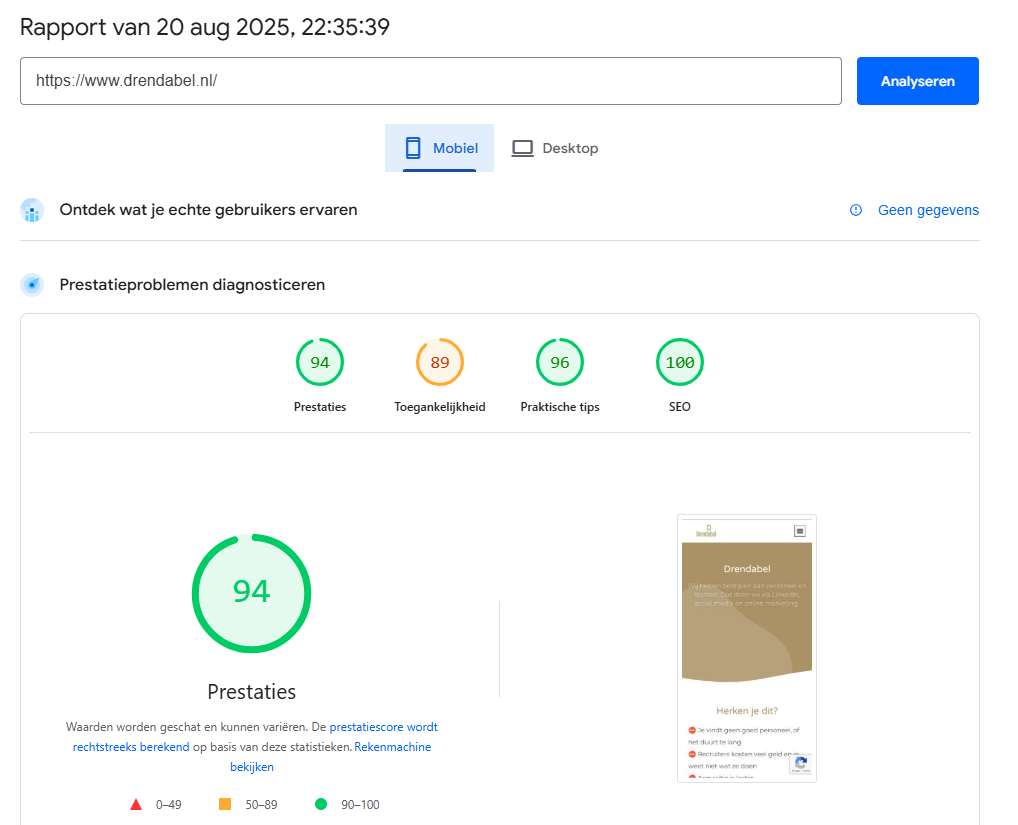Open the prestatiescore wordt rechtstreeks berekend link
Viewport: 1018px width, 825px height.
383,727
